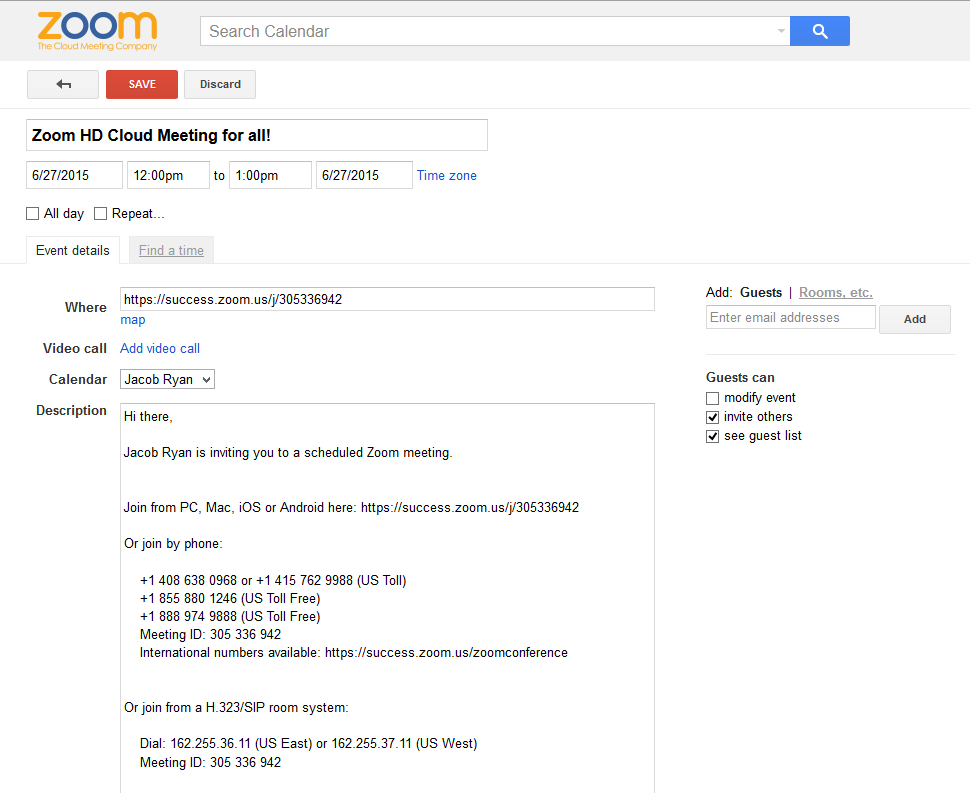
Task: Click the Discard button
Action: [x=220, y=85]
